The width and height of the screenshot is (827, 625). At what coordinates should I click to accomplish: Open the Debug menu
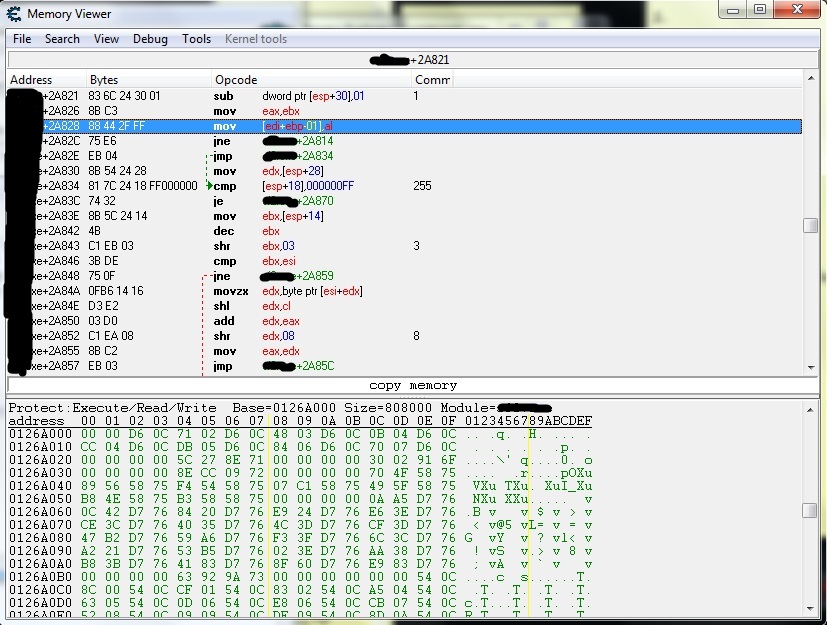pos(150,39)
